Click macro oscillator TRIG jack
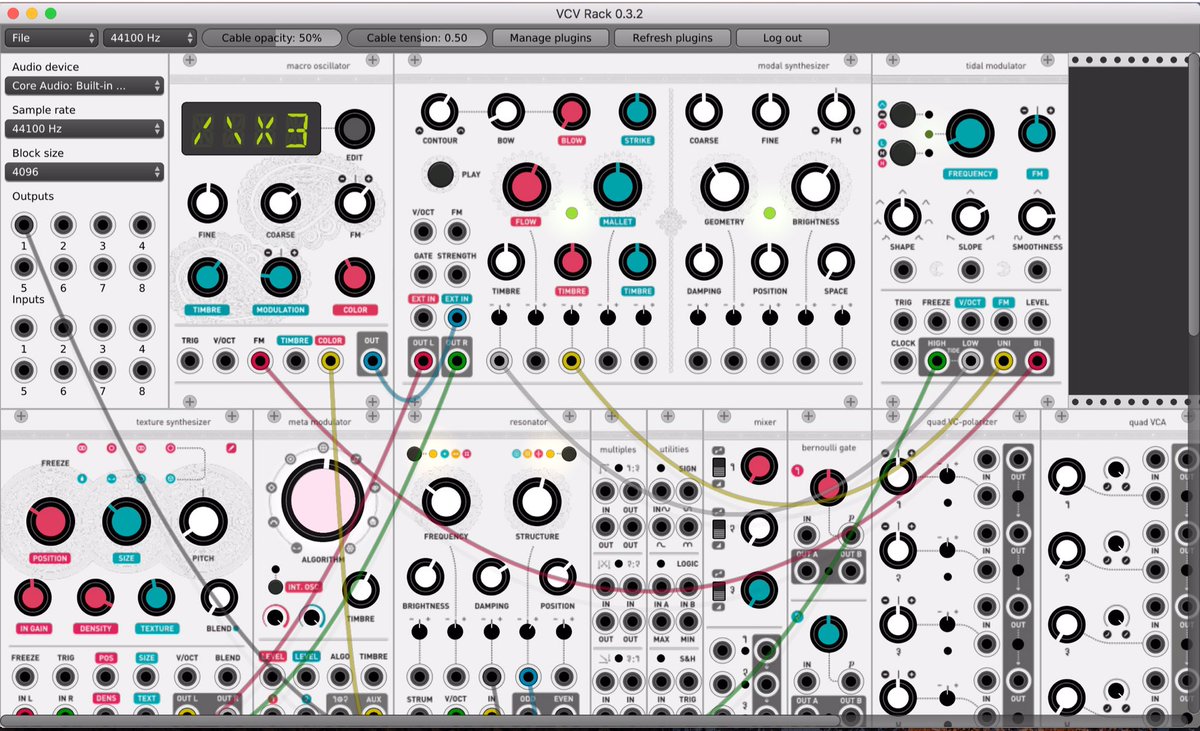This screenshot has height=731, width=1200. [190, 361]
